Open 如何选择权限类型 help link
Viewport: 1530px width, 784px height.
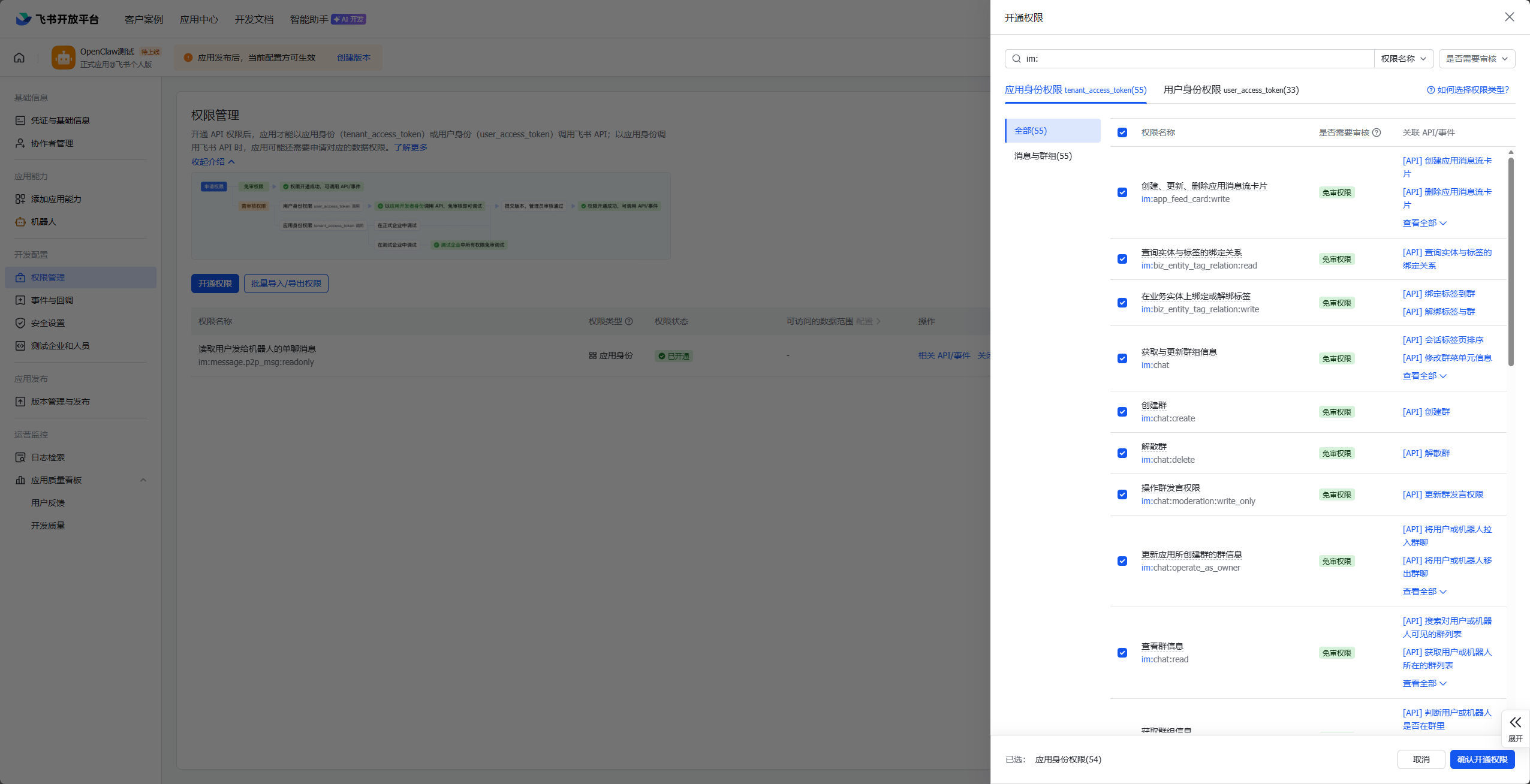click(x=1468, y=90)
